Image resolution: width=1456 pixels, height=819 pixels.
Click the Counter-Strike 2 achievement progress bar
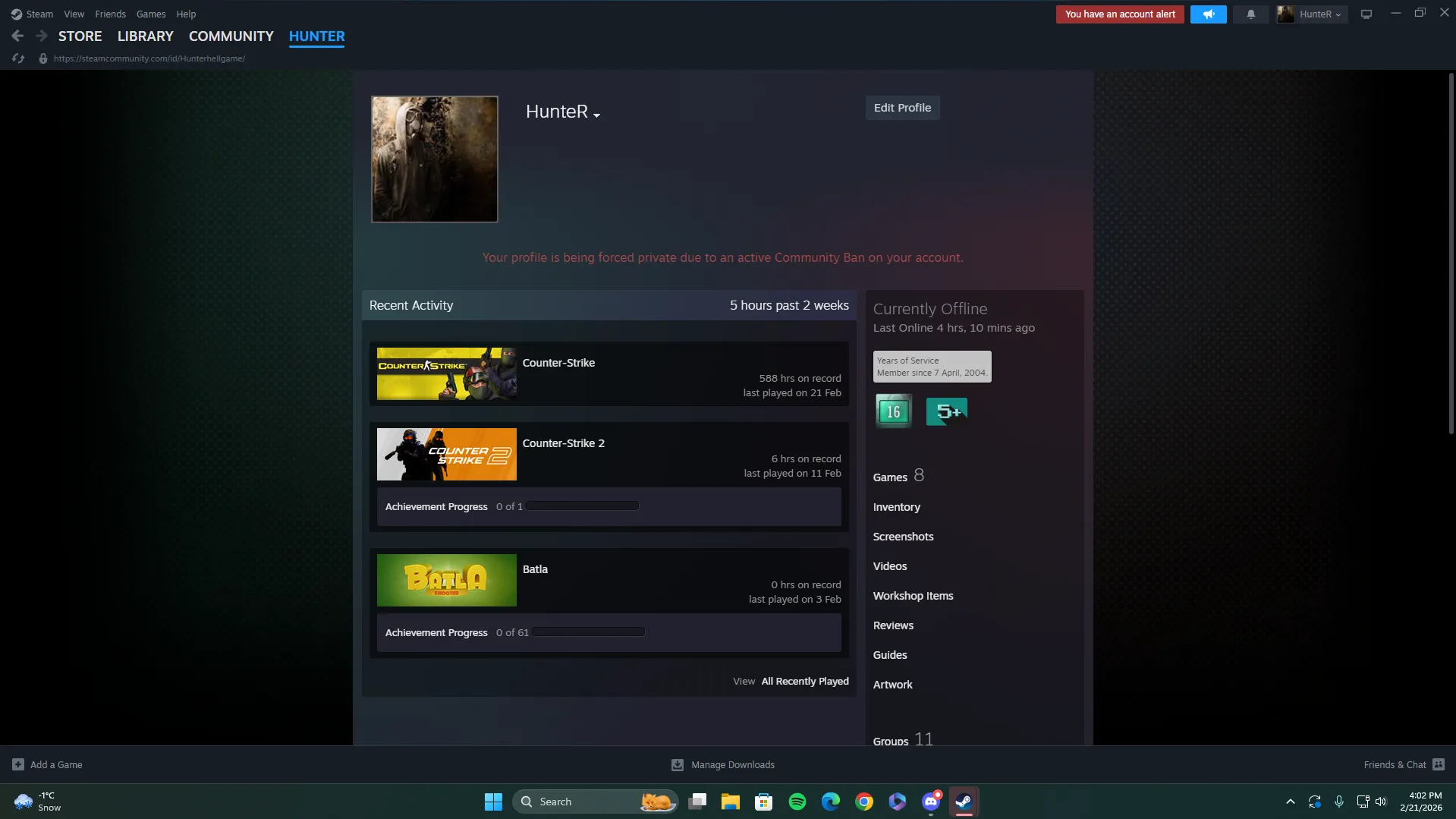tap(583, 506)
